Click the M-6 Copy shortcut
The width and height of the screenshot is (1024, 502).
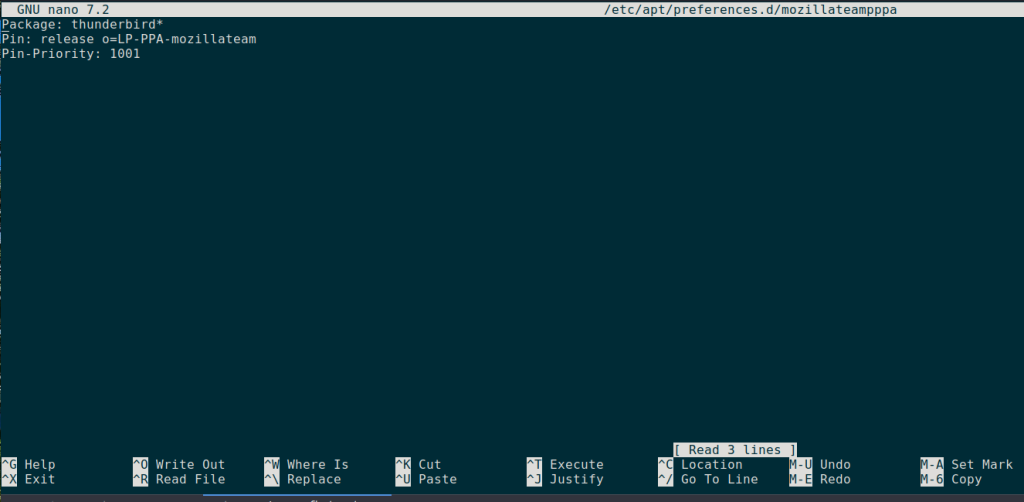tap(952, 480)
